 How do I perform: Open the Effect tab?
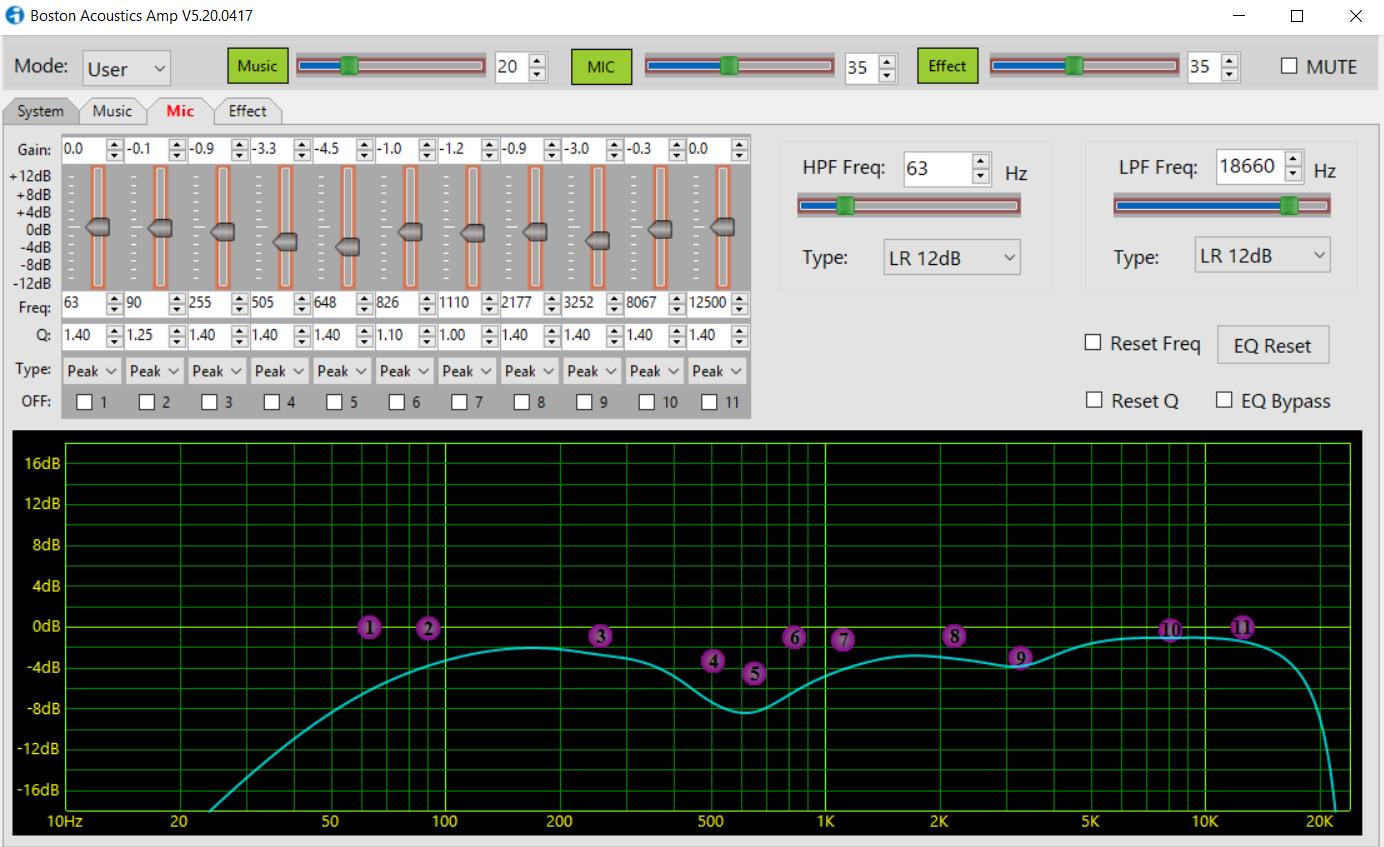247,111
